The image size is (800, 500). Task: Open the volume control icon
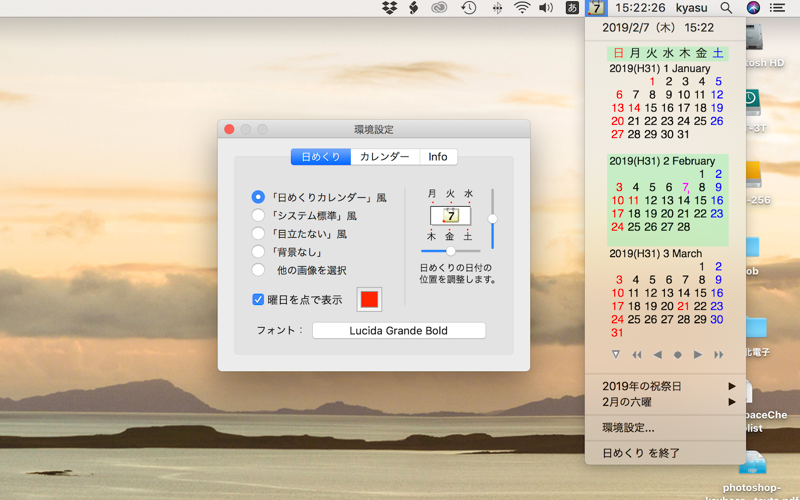546,8
